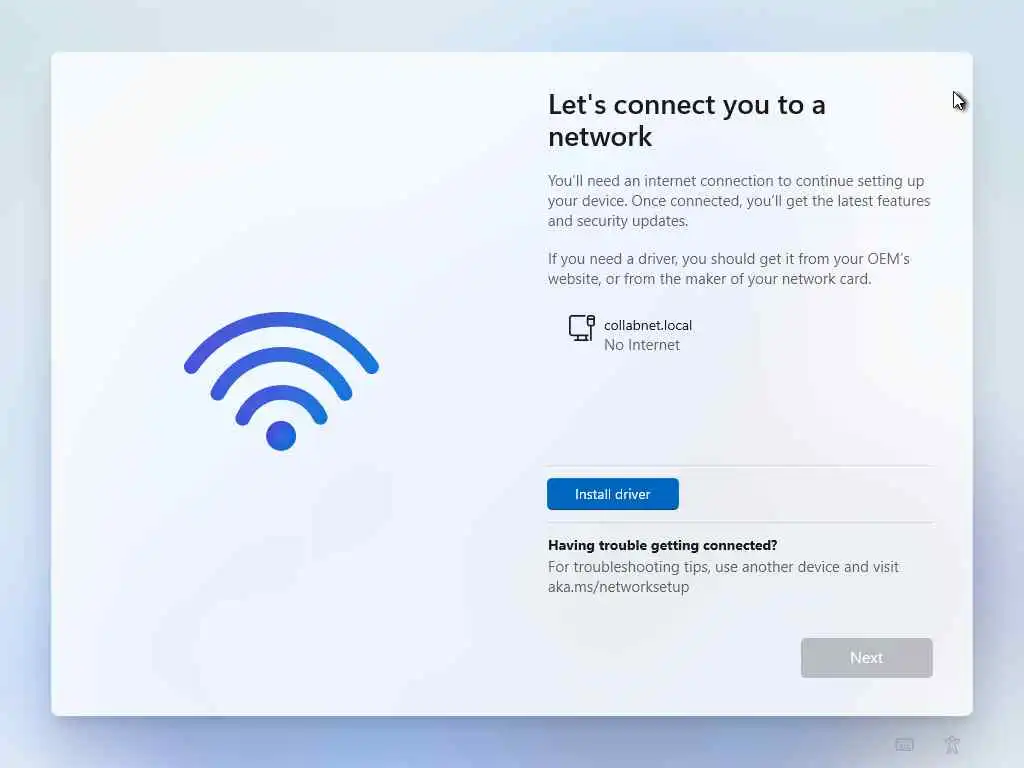Click the wired network computer icon

click(581, 328)
